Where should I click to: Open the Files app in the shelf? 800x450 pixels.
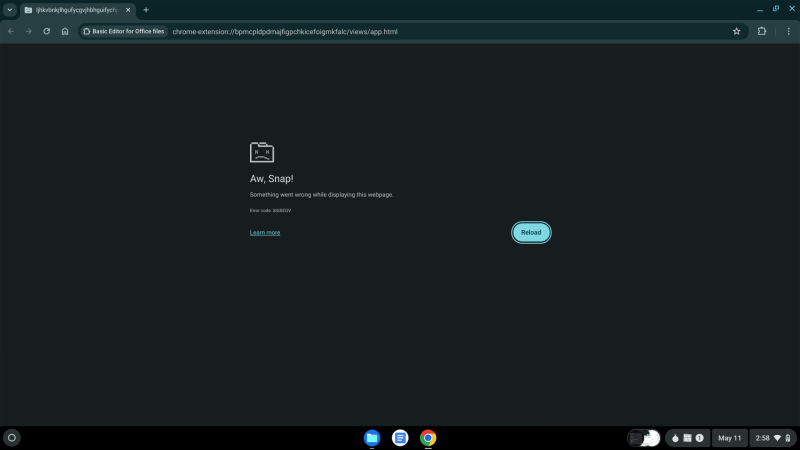click(x=372, y=438)
